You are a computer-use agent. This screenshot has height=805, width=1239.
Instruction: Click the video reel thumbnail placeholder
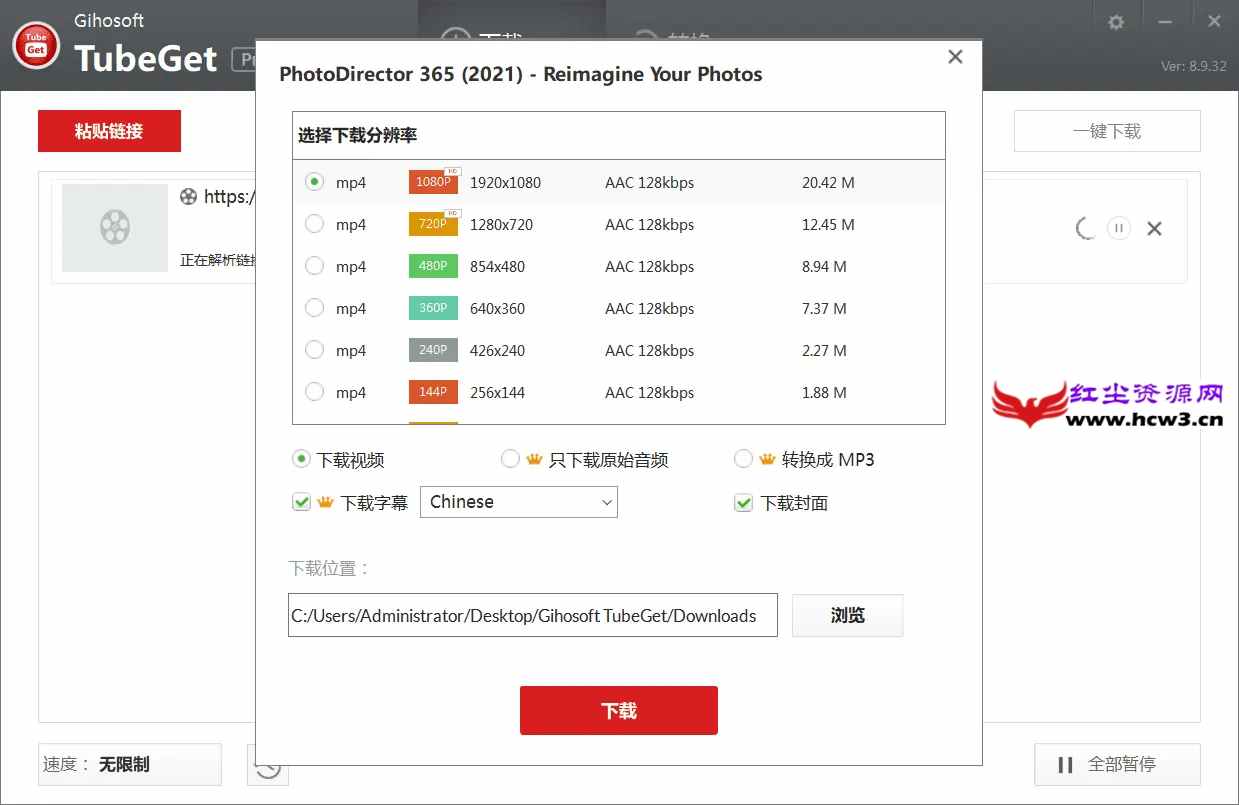[114, 228]
